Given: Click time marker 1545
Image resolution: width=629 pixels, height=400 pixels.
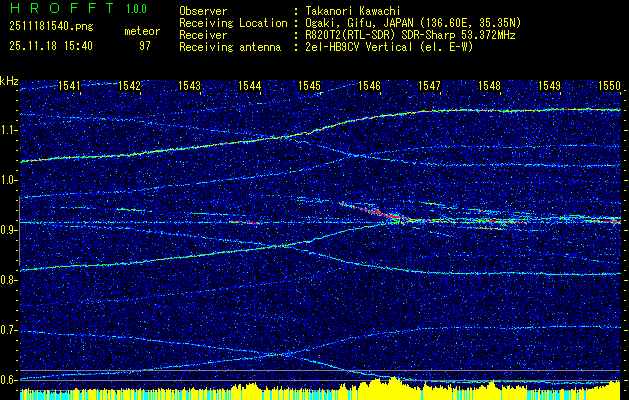Looking at the screenshot, I should coord(310,85).
